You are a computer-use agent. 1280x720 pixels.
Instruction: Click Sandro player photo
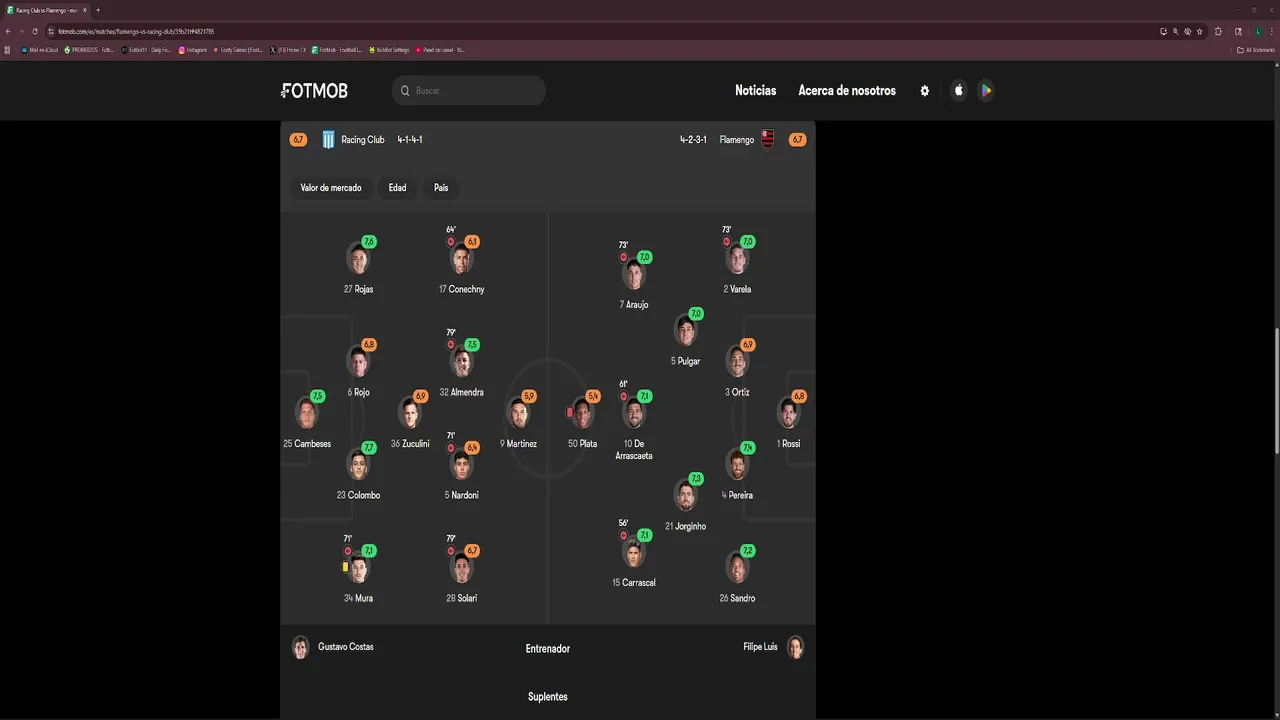coord(737,569)
